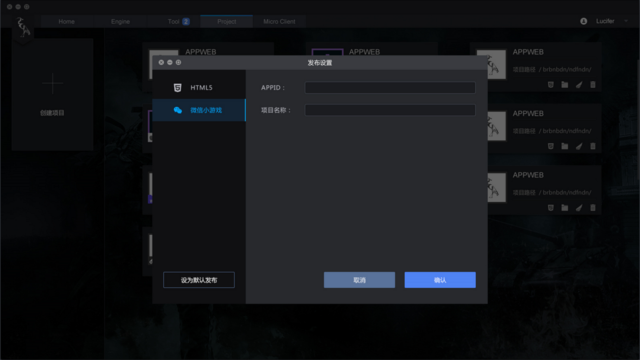Viewport: 640px width, 360px height.
Task: Click the 创建项目 plus tile
Action: point(52,94)
